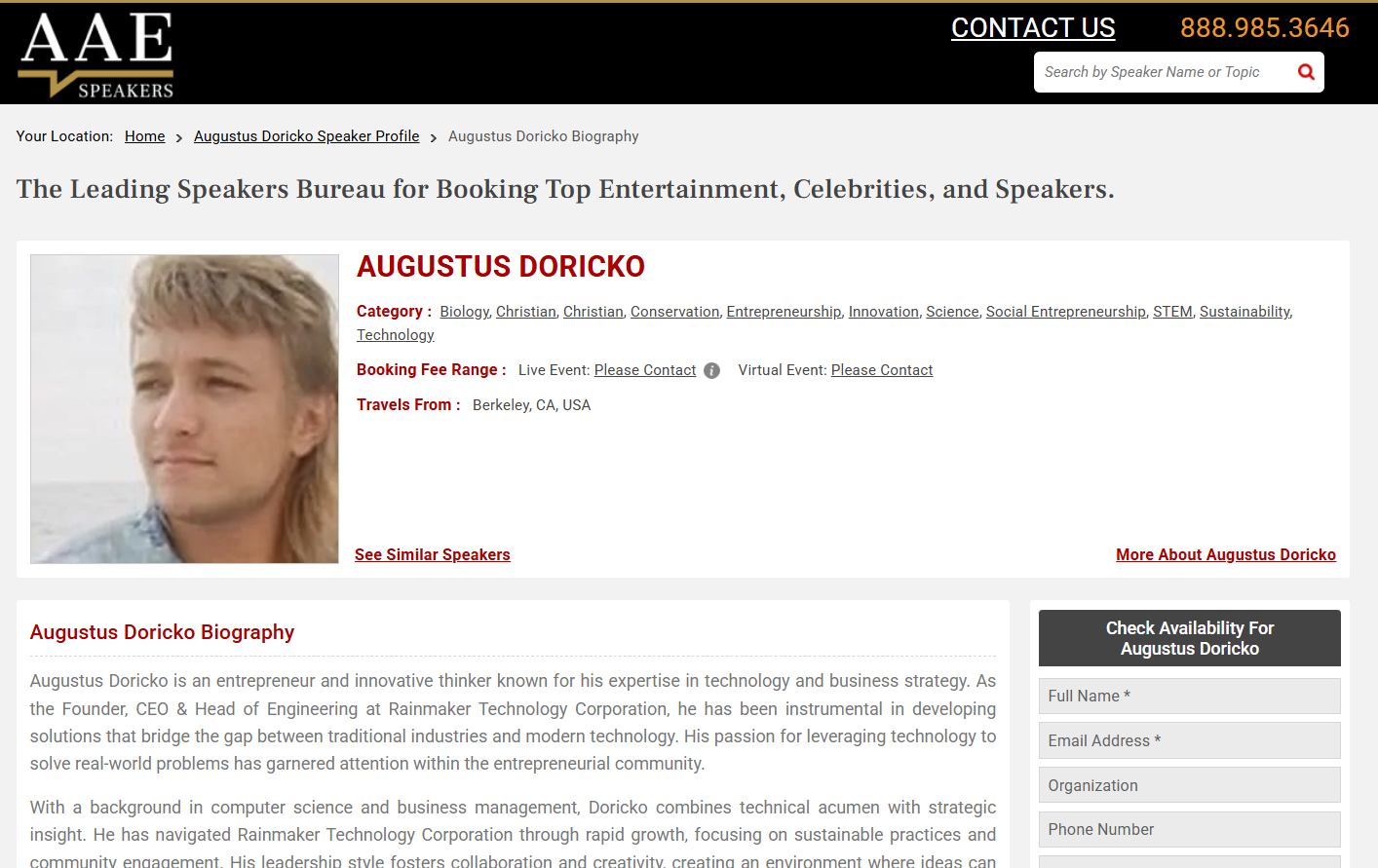Select the Science category link
The image size is (1378, 868).
pyautogui.click(x=952, y=312)
